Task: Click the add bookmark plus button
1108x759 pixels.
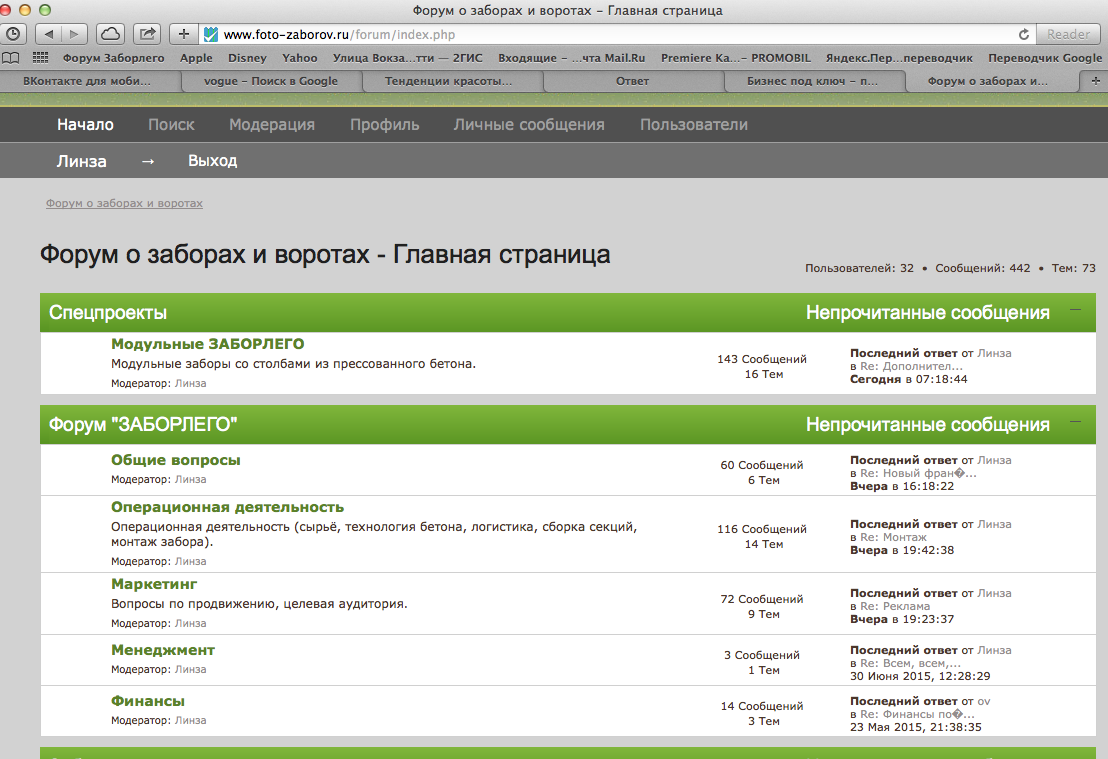Action: click(x=183, y=33)
